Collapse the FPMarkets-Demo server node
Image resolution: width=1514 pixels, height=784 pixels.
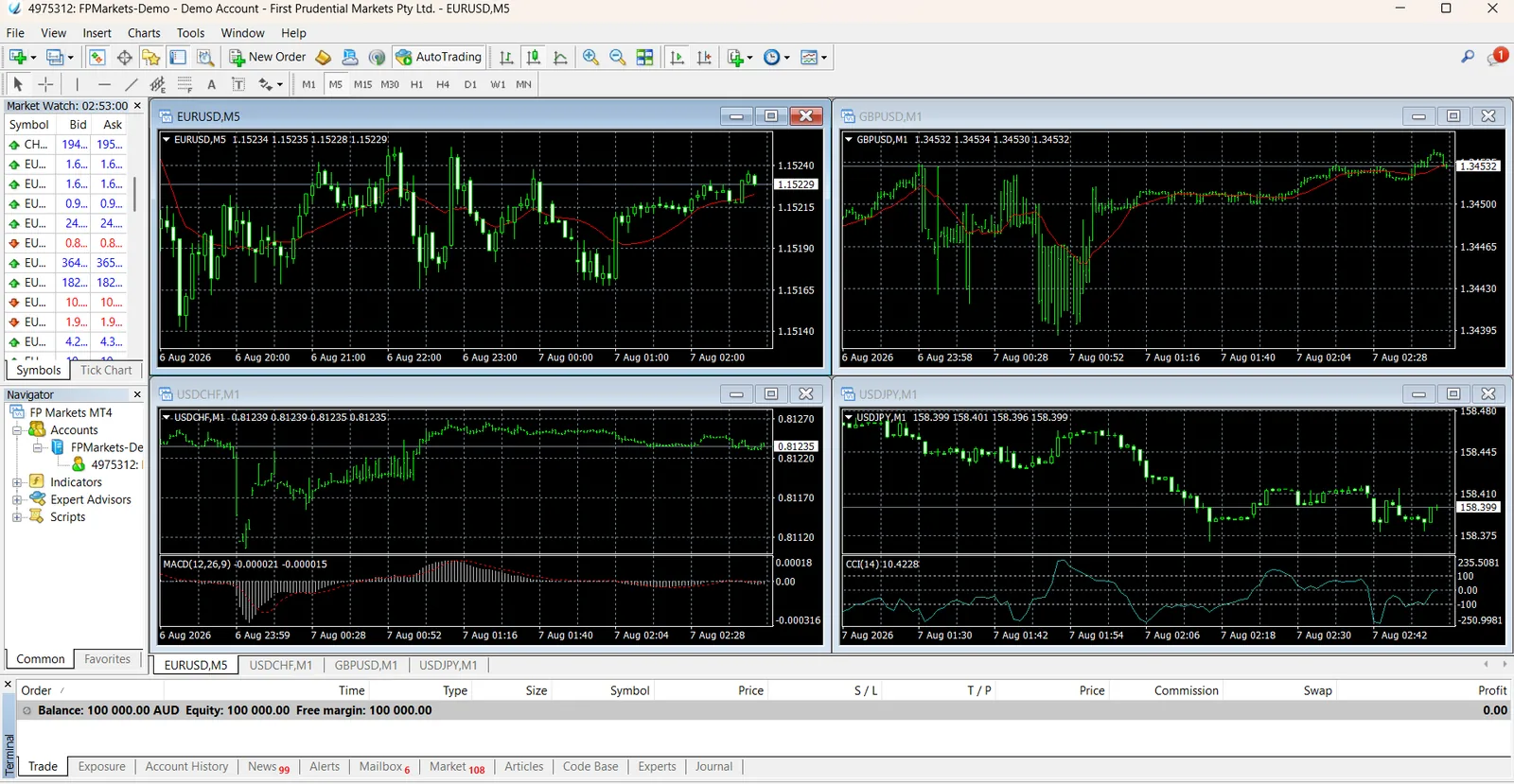38,447
